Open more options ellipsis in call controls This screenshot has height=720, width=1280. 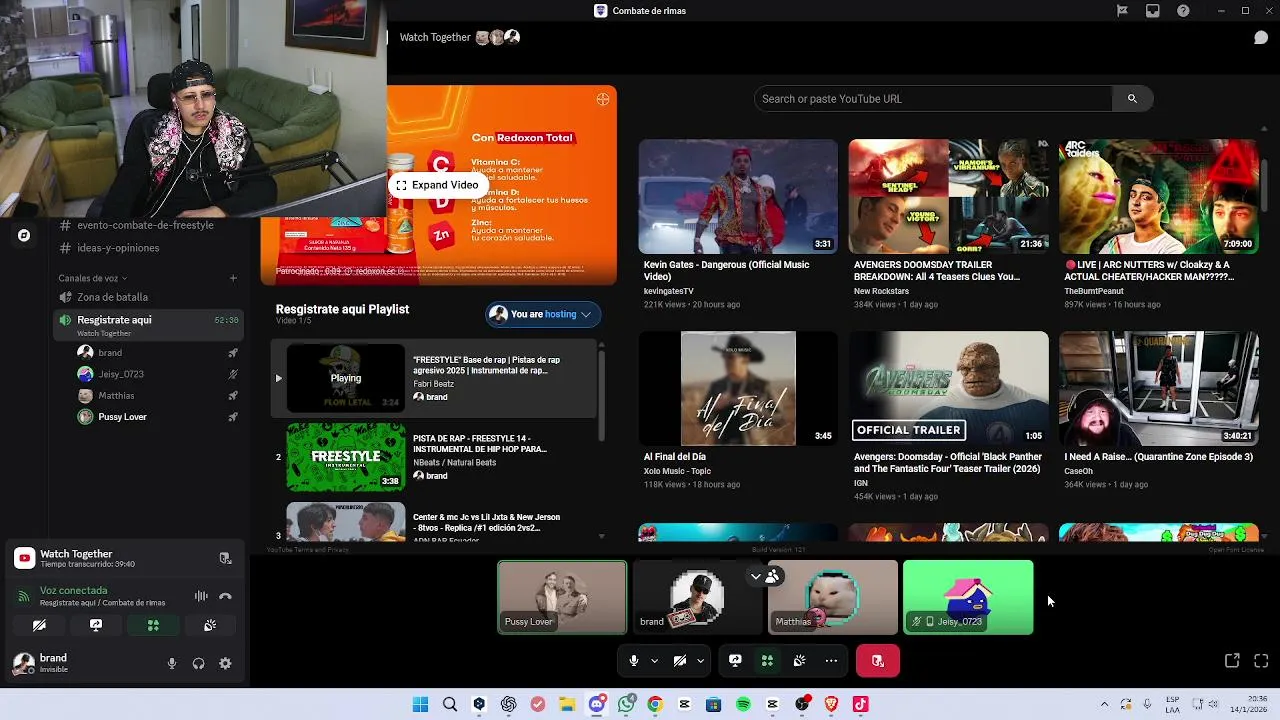pyautogui.click(x=831, y=660)
